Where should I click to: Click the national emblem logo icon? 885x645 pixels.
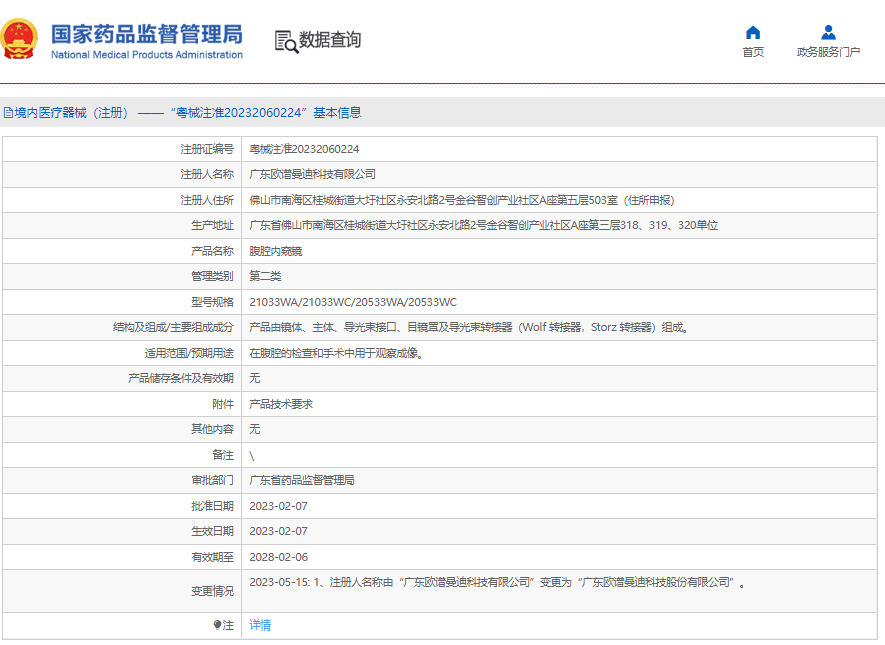pos(19,39)
